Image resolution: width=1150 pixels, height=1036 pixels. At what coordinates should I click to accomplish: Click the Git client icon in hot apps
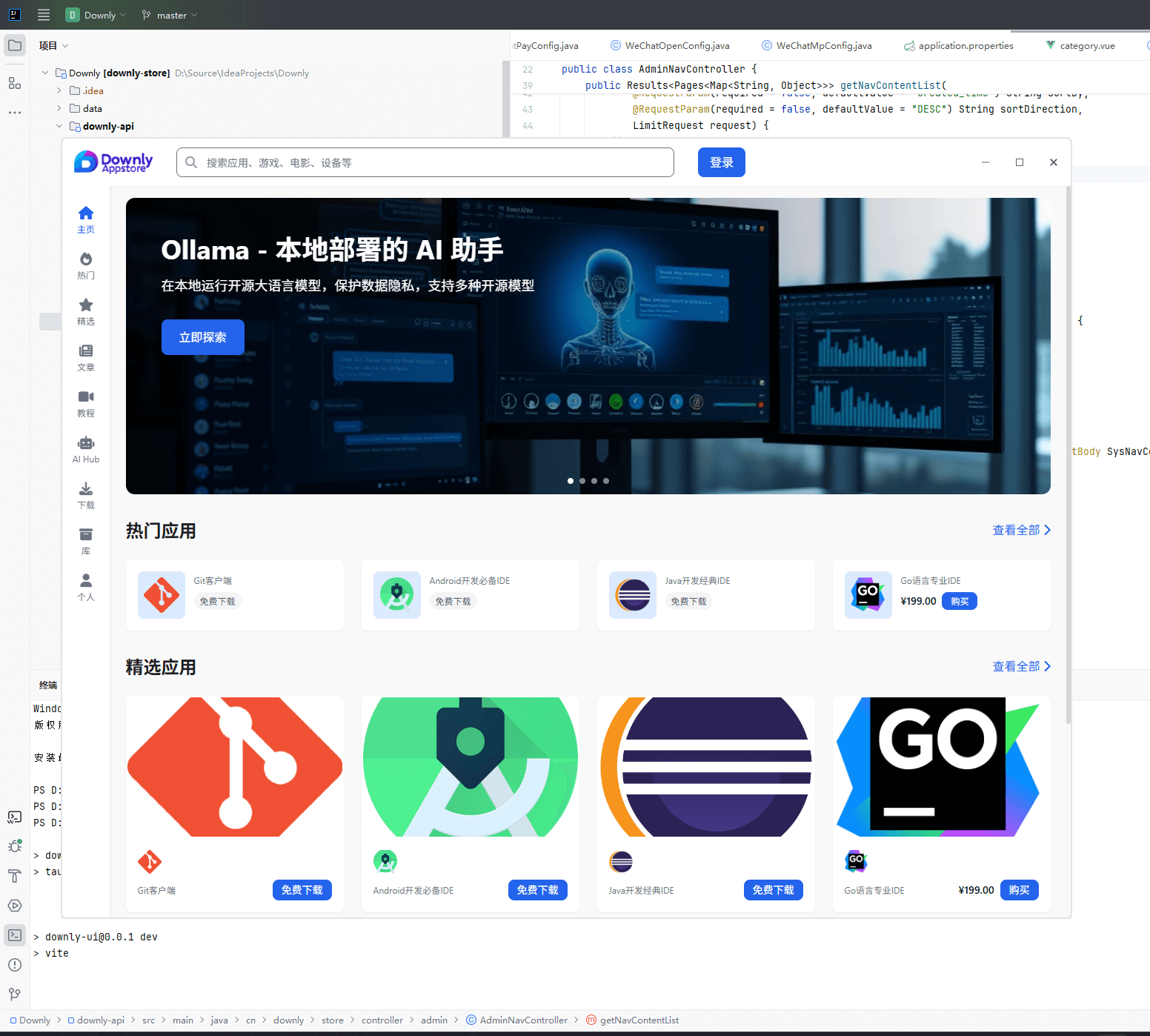coord(162,595)
